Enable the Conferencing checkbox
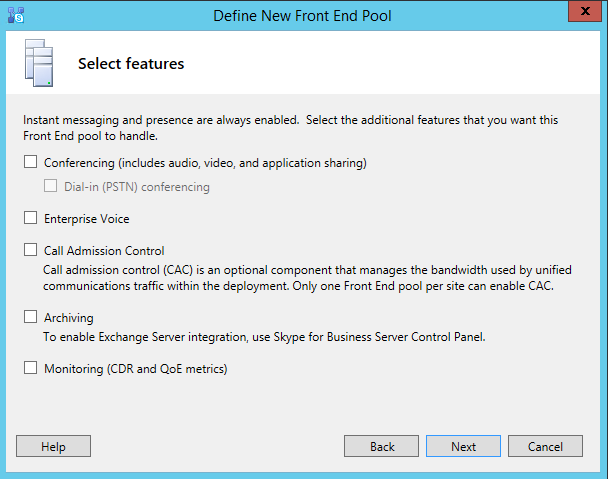This screenshot has height=479, width=608. (30, 162)
